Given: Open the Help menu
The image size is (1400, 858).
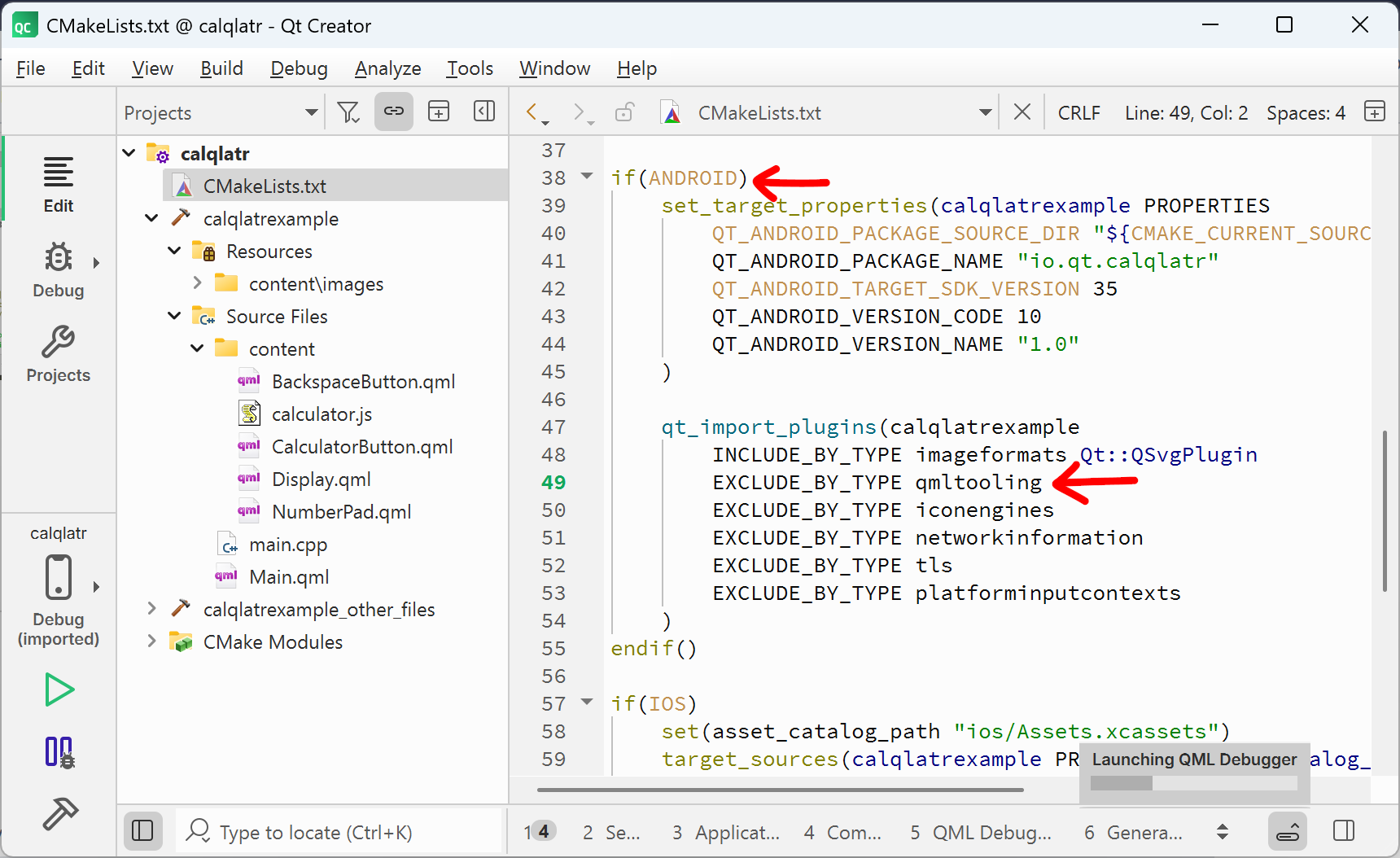Looking at the screenshot, I should point(637,68).
